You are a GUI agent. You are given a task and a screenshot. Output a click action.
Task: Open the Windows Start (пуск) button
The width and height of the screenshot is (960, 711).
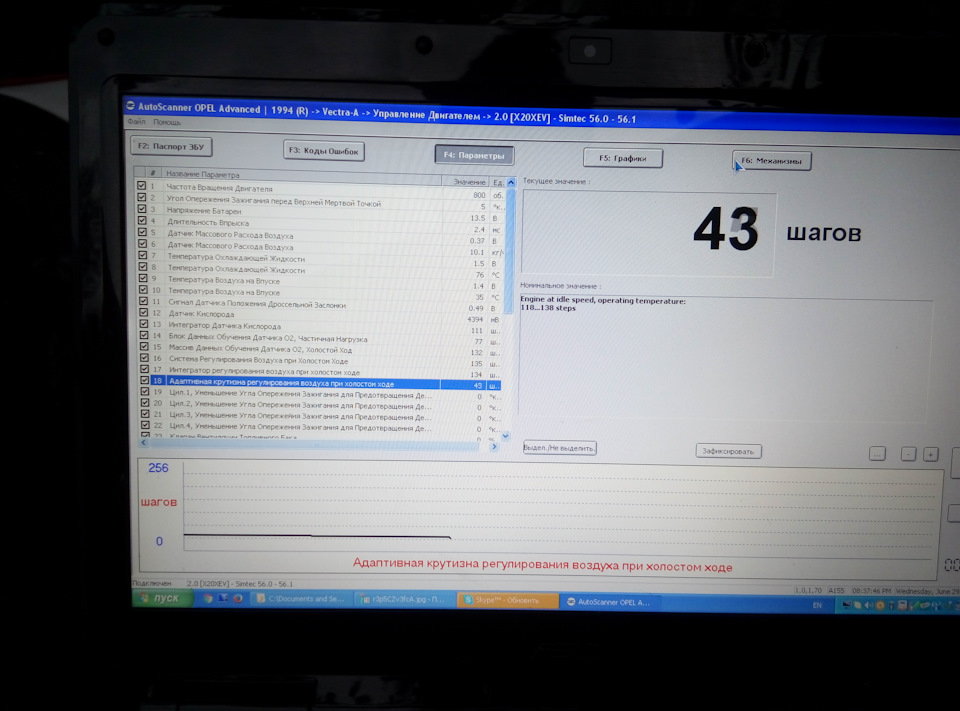point(162,598)
